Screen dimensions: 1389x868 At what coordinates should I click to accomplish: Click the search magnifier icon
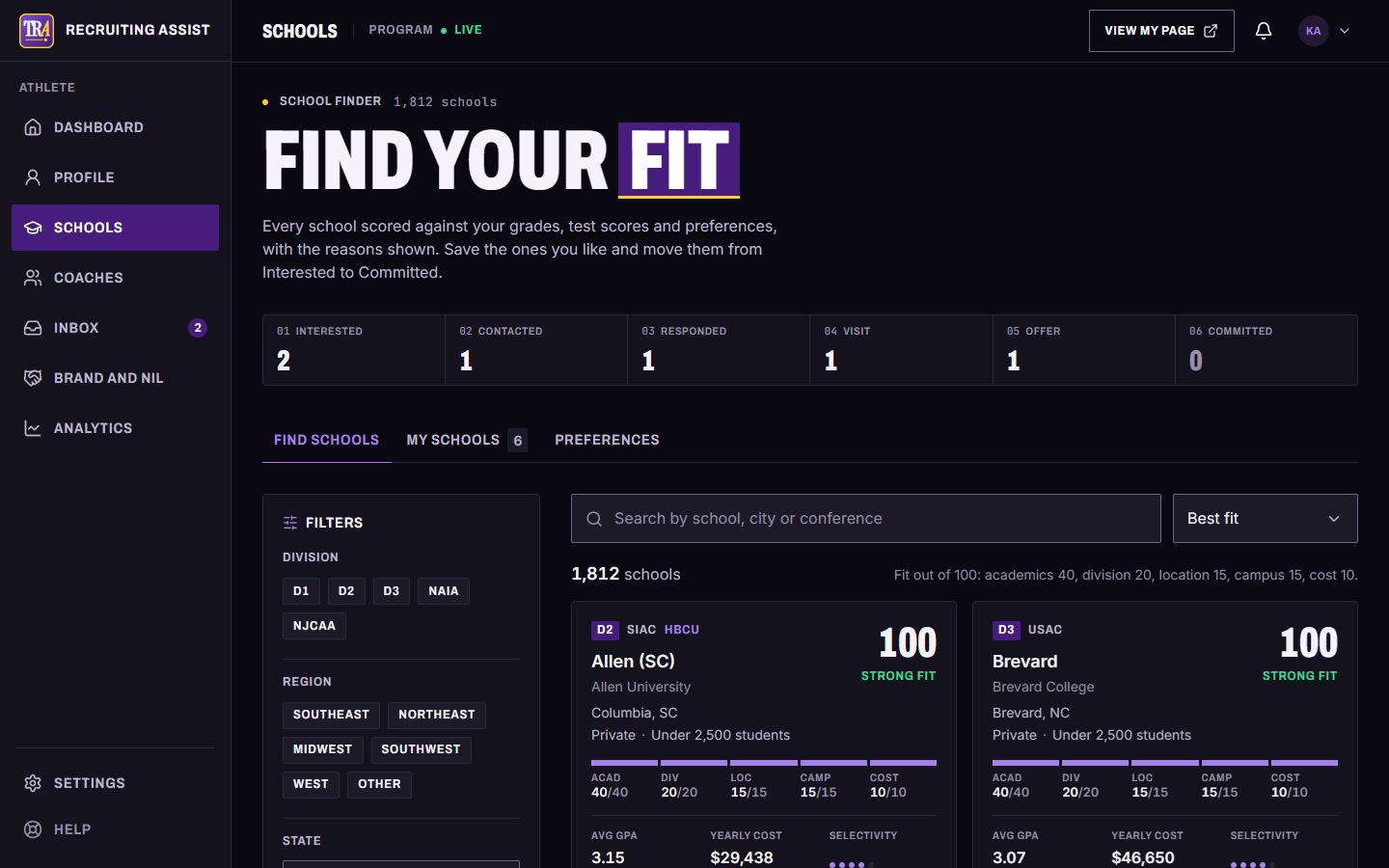[594, 519]
